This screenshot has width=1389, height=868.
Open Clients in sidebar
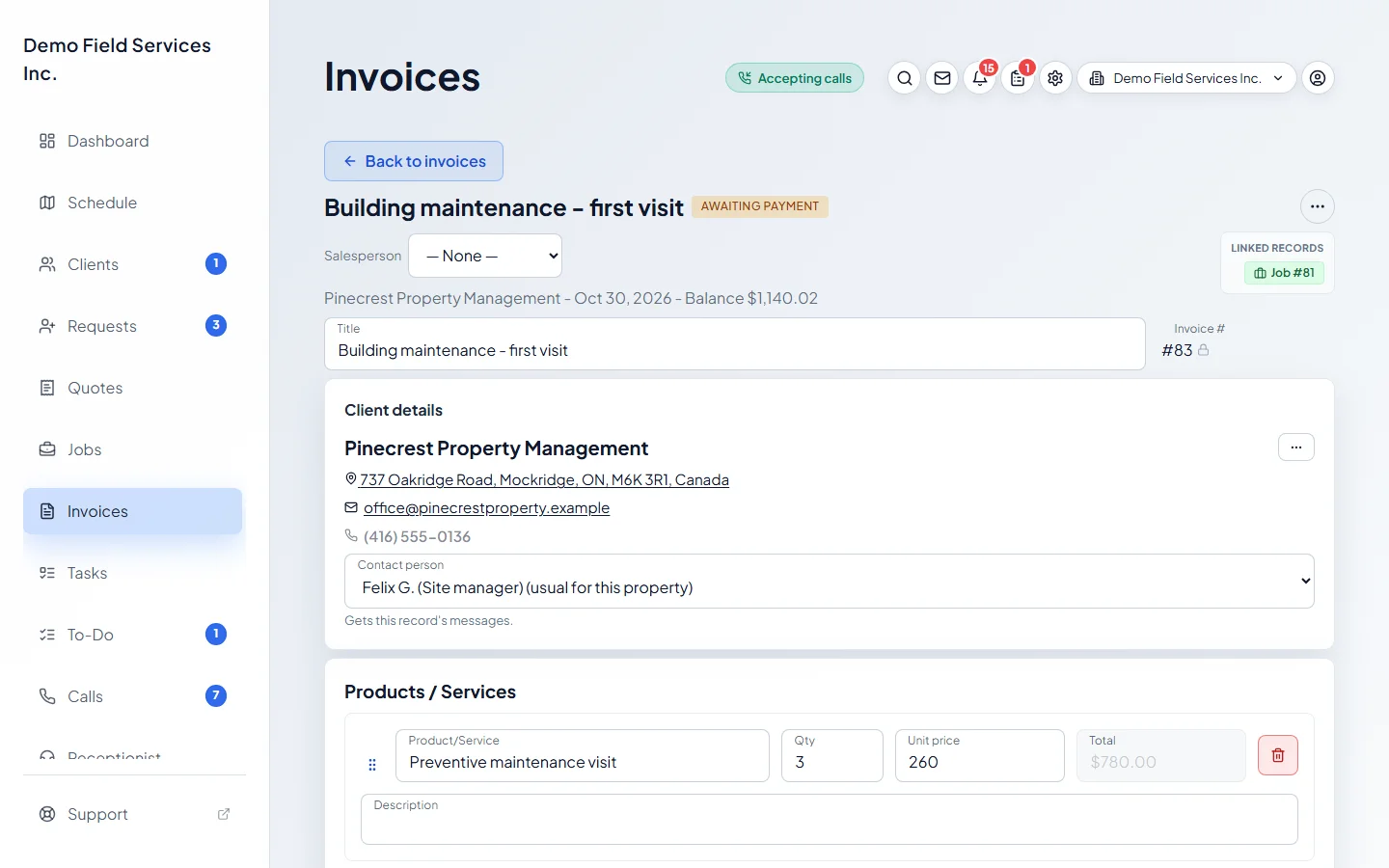[x=133, y=264]
